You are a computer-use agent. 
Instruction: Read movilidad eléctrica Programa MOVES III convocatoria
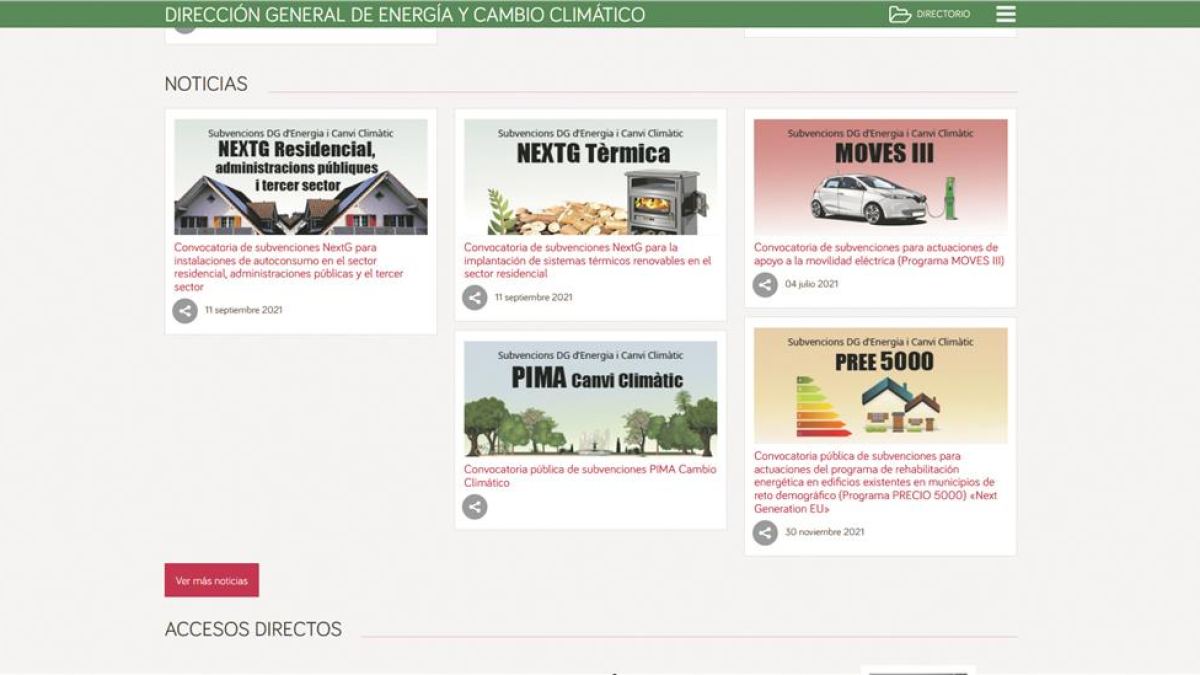pos(879,254)
